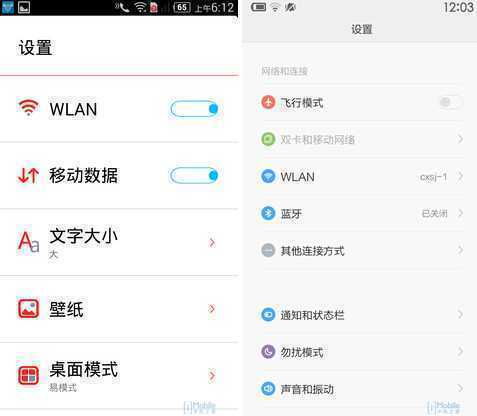Expand 文字大小 via its chevron

(212, 242)
